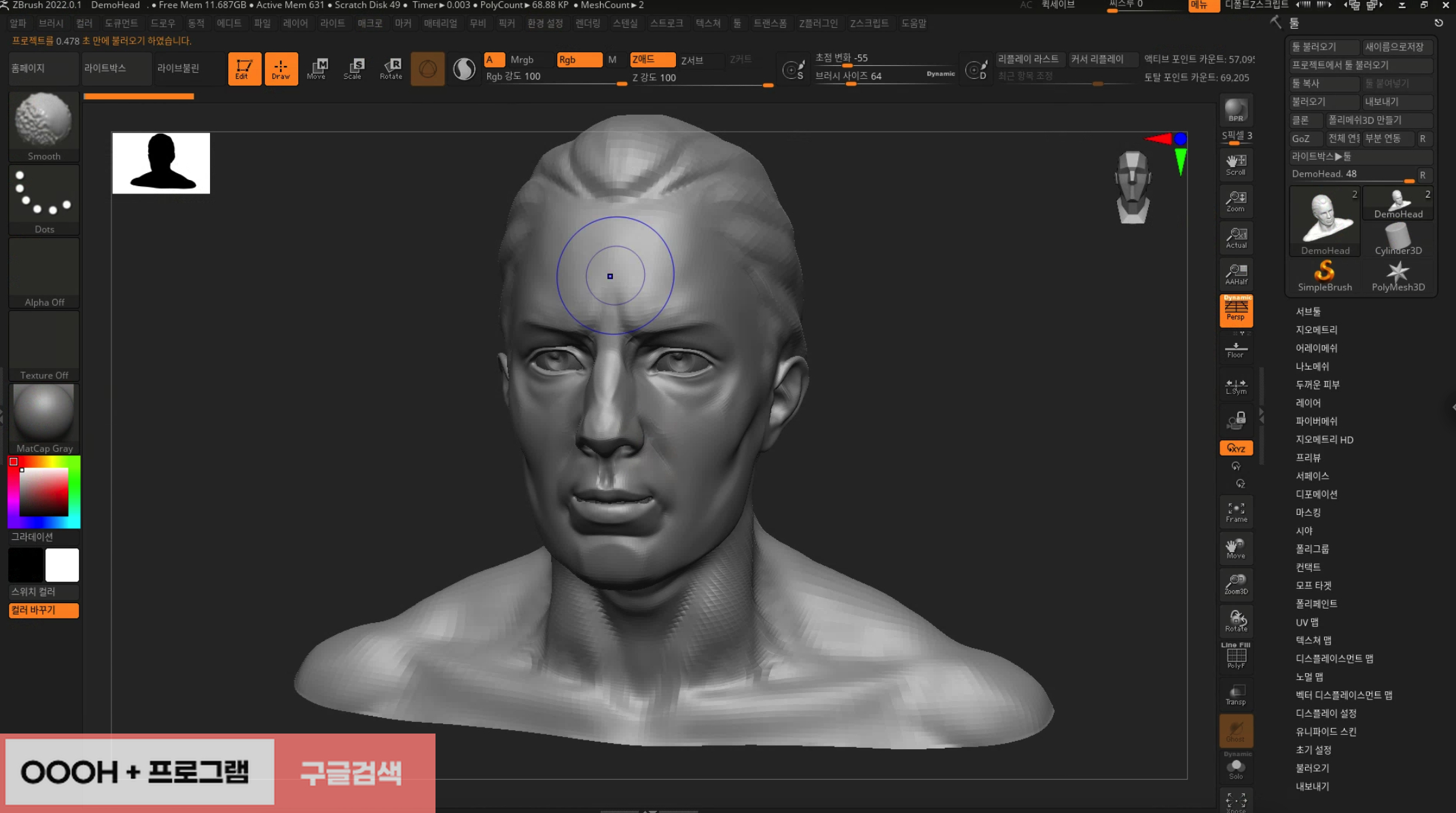Open the 렌더링 menu
This screenshot has width=1456, height=813.
(588, 23)
